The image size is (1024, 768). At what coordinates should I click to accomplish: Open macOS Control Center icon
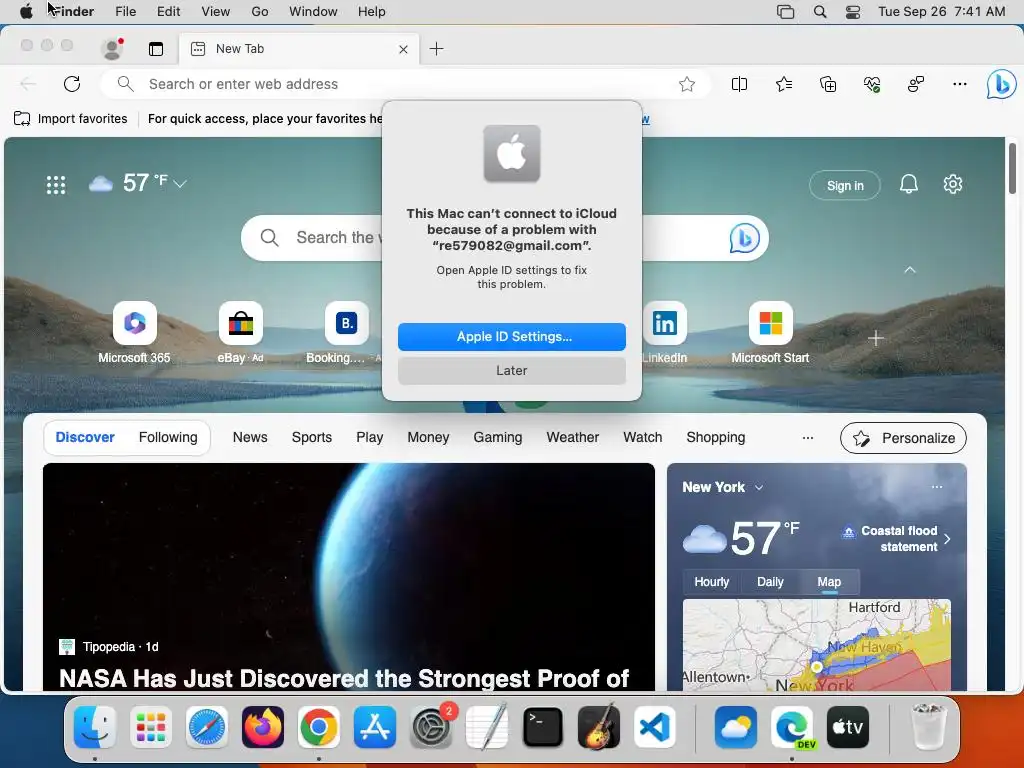point(853,12)
